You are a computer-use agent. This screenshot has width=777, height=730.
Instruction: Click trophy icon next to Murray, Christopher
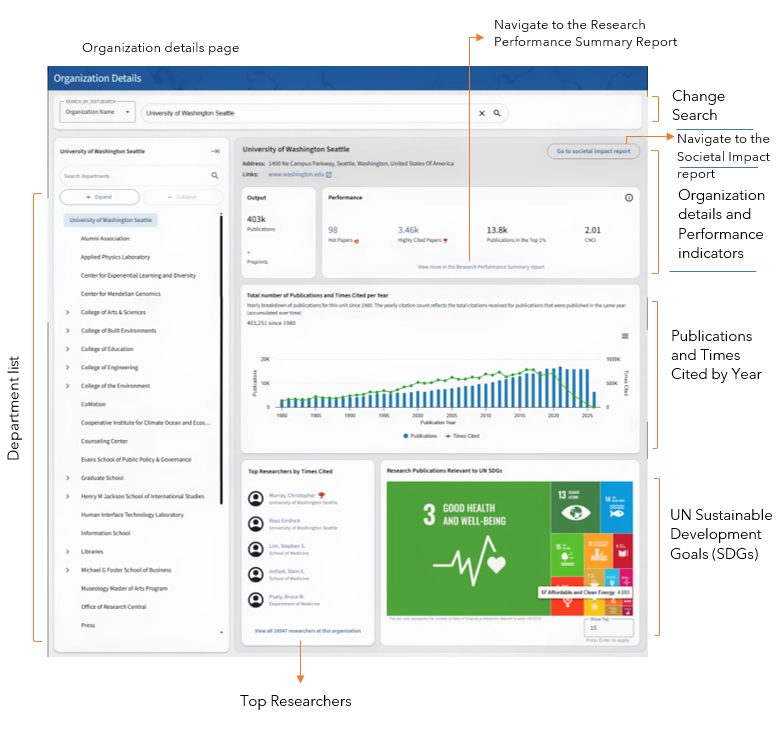[322, 495]
